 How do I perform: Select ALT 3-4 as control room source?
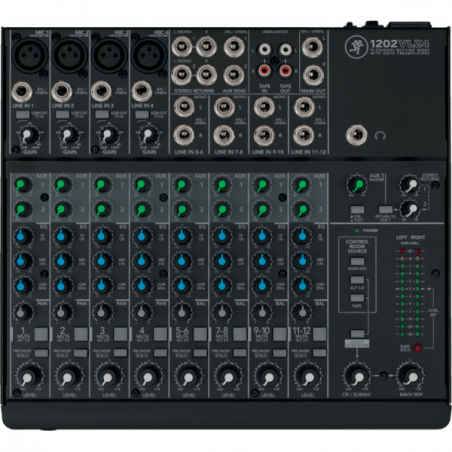[x=357, y=279]
